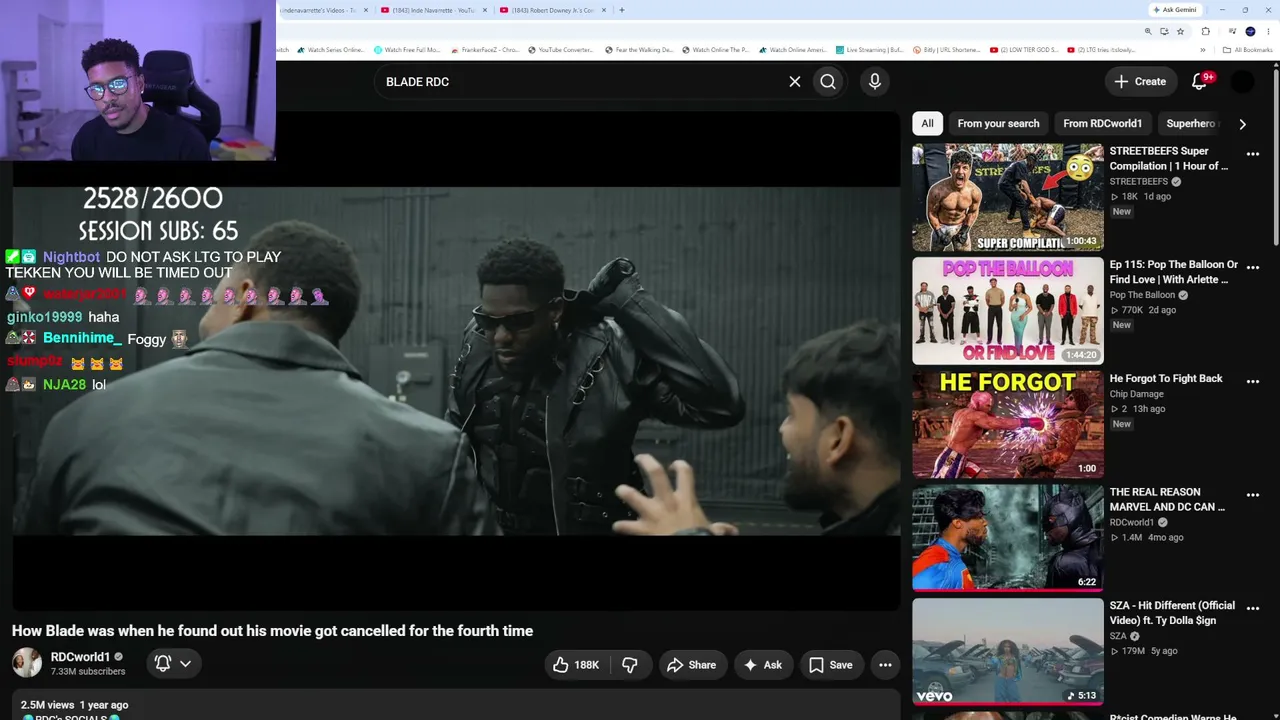Start voice search with the microphone
This screenshot has width=1280, height=720.
(x=875, y=82)
